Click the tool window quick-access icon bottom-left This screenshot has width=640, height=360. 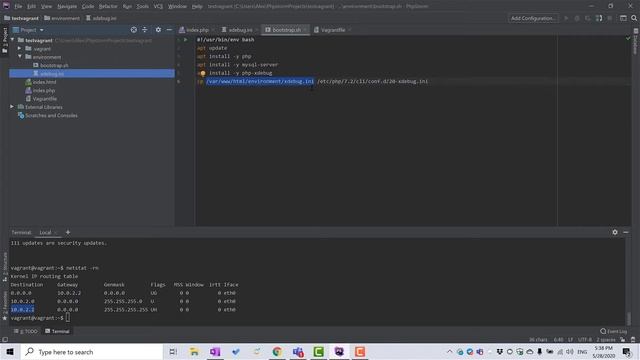pyautogui.click(x=4, y=339)
